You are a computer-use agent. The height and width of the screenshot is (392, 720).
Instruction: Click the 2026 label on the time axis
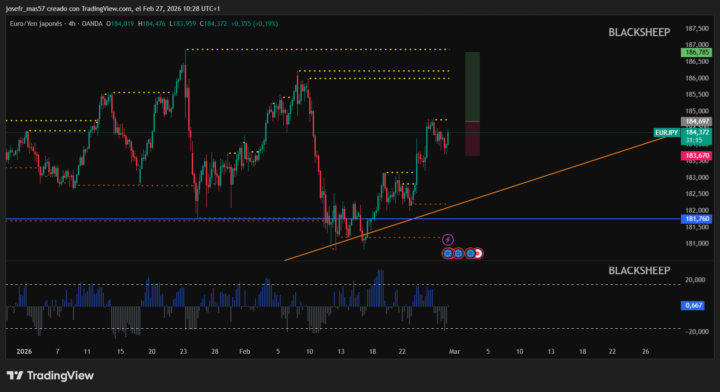24,351
